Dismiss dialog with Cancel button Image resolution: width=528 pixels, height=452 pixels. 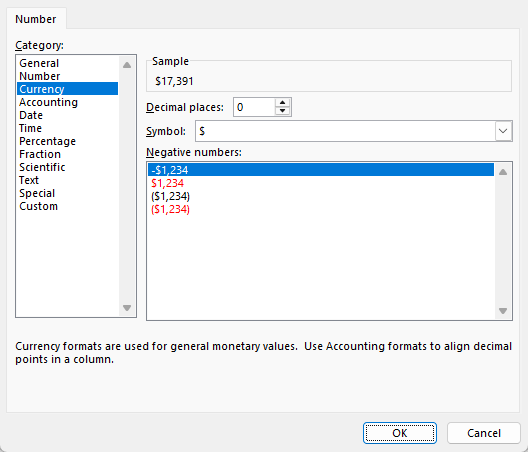click(484, 433)
